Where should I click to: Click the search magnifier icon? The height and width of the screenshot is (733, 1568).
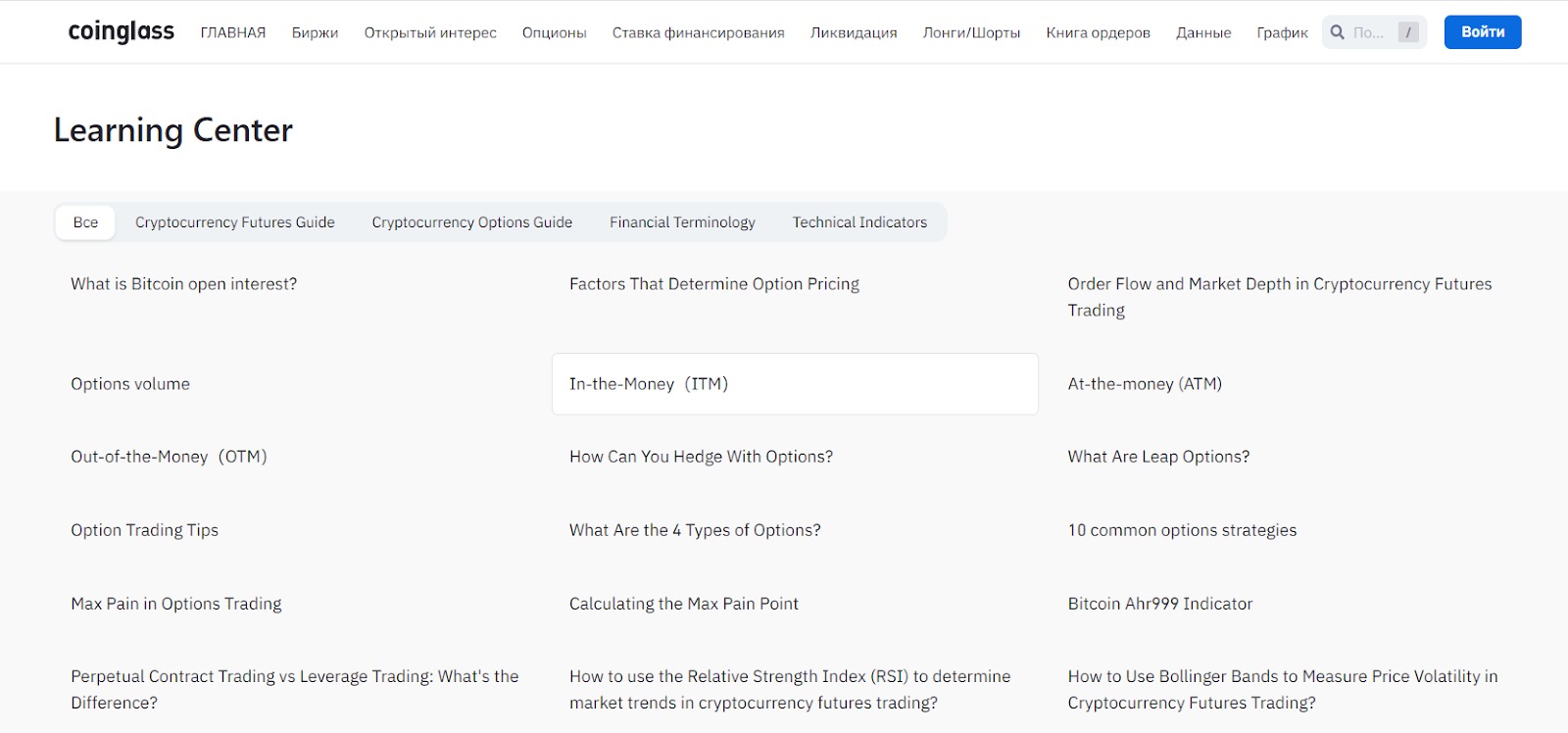[1337, 32]
